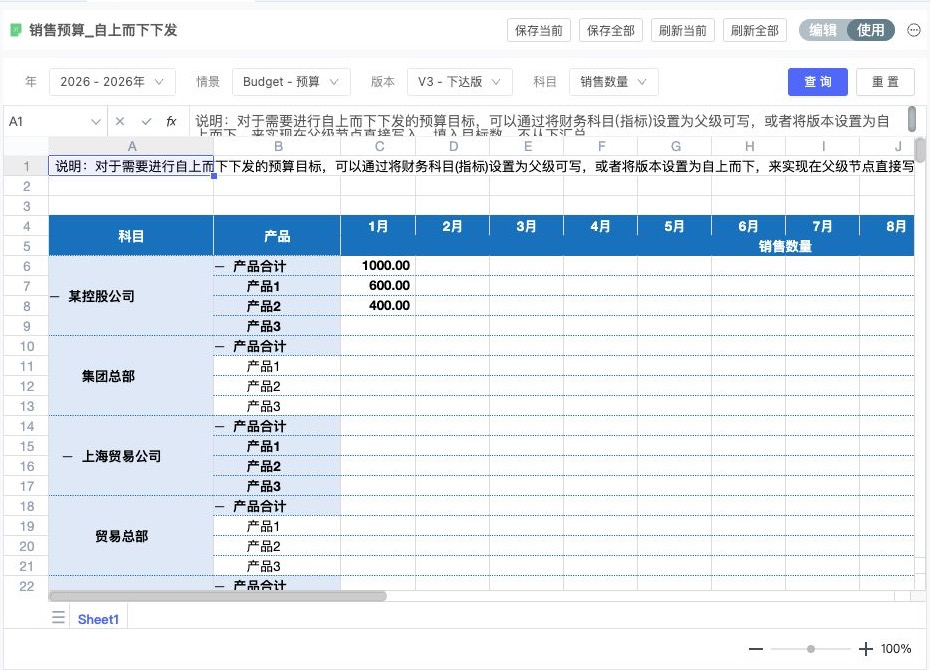Click the 100% zoom level text
The image size is (930, 670).
point(896,649)
